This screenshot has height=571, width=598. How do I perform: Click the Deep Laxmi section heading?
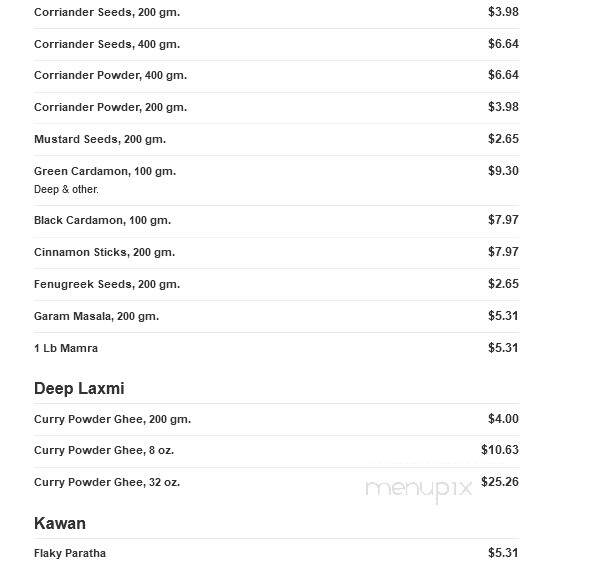(x=79, y=389)
